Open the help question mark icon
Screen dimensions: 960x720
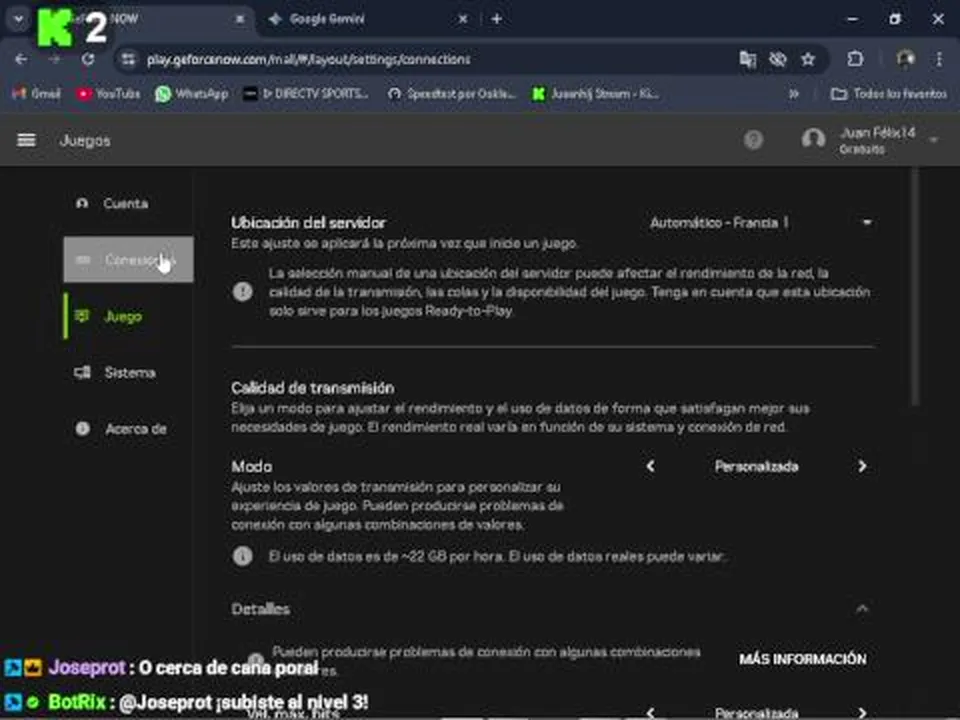coord(753,140)
